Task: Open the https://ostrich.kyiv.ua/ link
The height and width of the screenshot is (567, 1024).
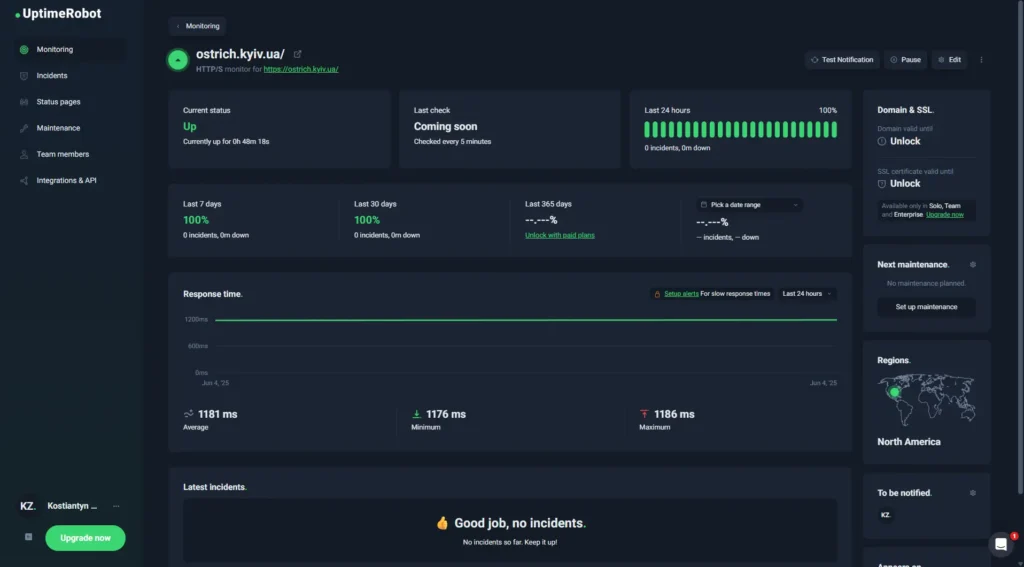Action: (x=301, y=69)
